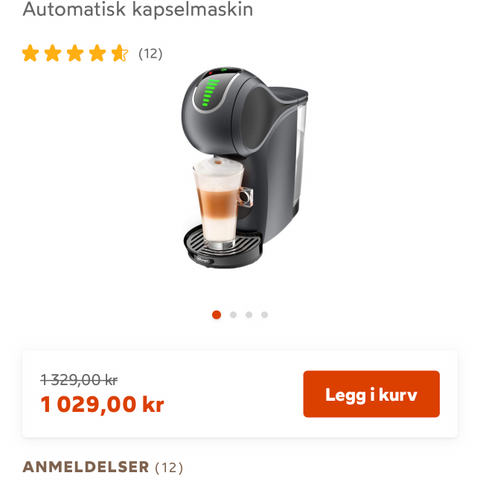This screenshot has width=480, height=480.
Task: Click the sale price 1 029,00 kr
Action: [102, 404]
